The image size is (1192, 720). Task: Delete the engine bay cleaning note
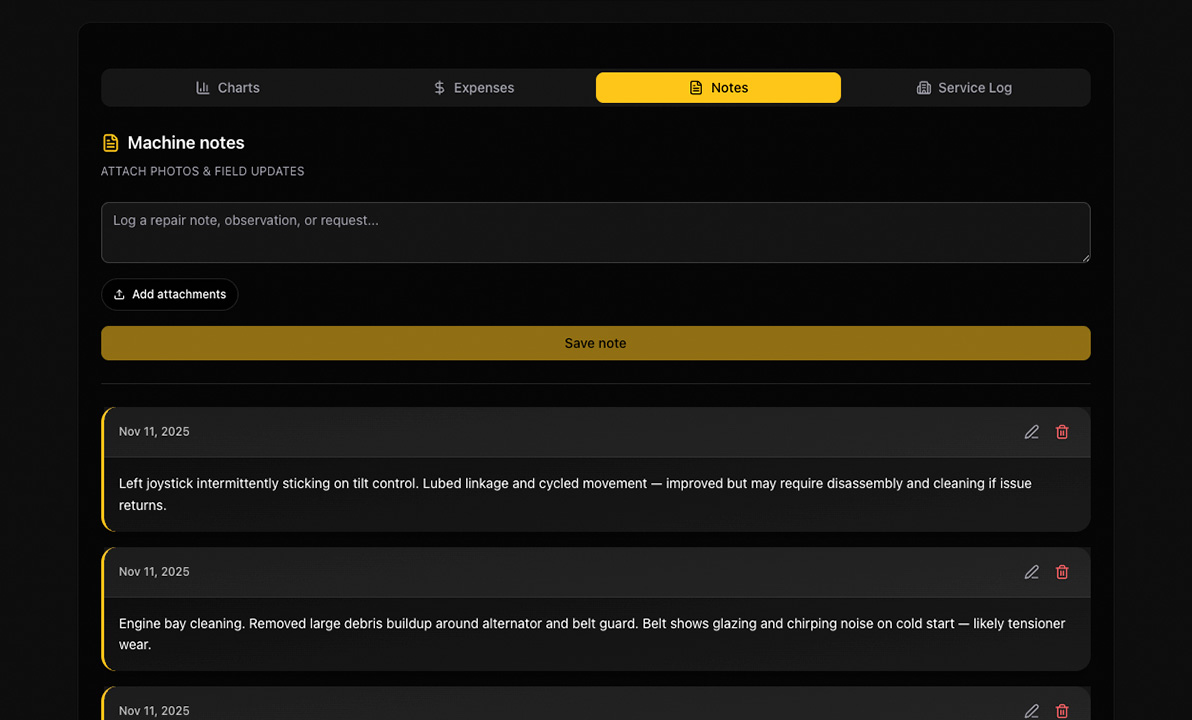click(1062, 572)
